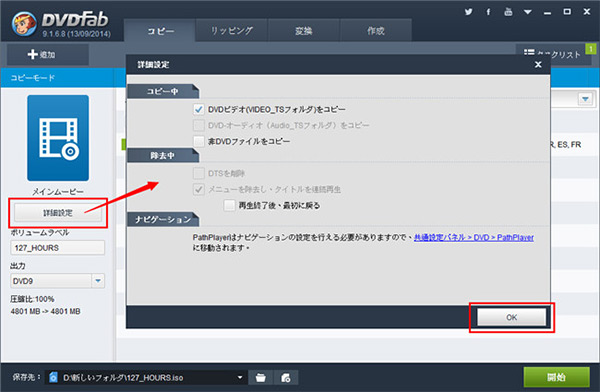Open the dropdown arrow at upper right of list
Screen dimensions: 600x392
click(585, 99)
